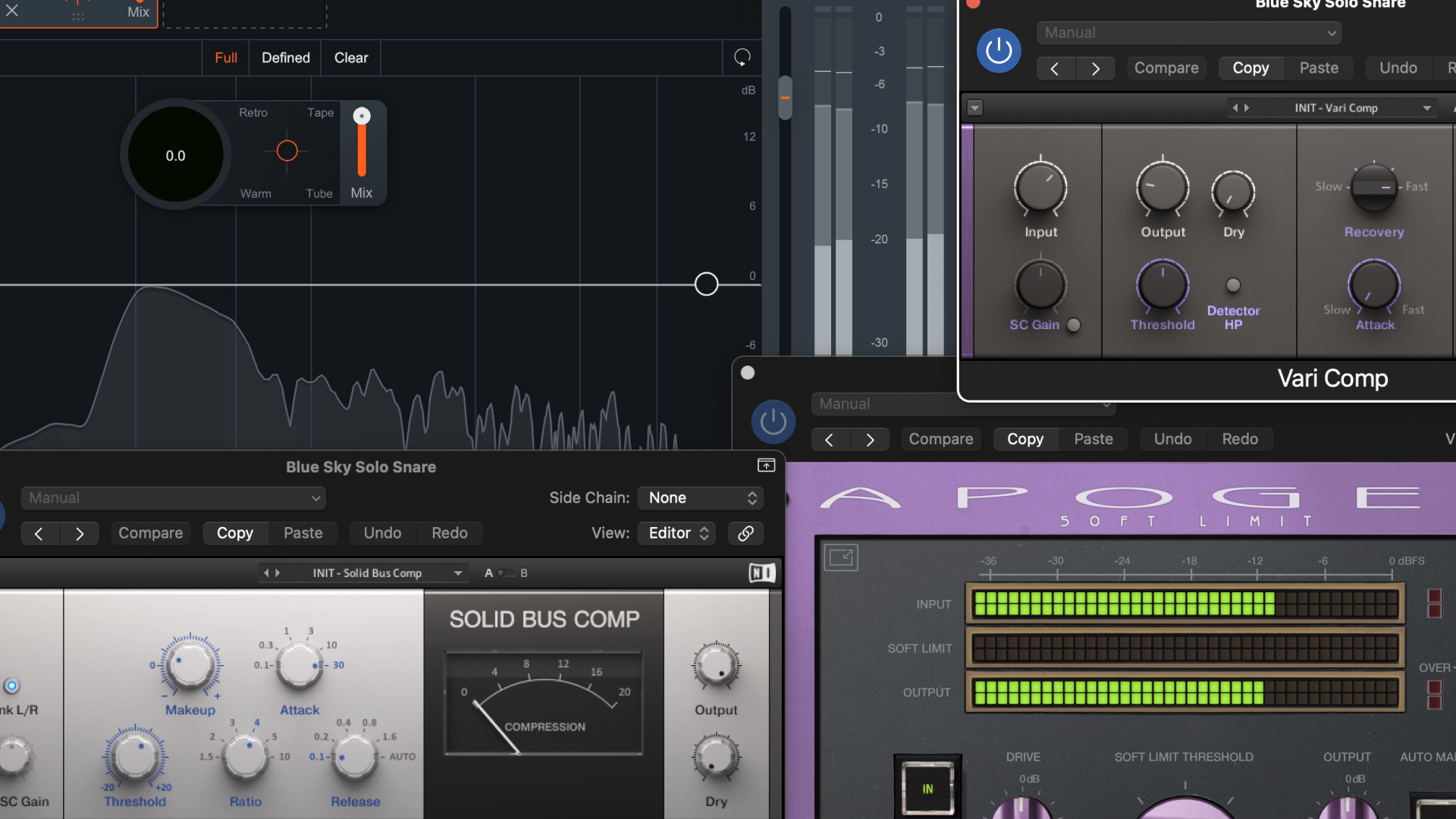Open the Apogee window Manual preset dropdown
The height and width of the screenshot is (819, 1456).
963,404
